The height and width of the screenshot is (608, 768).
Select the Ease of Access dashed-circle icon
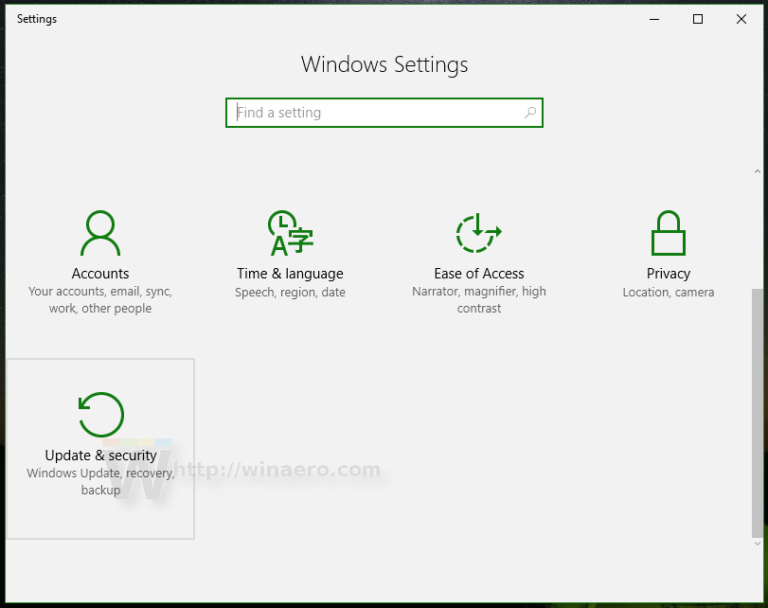[x=479, y=234]
